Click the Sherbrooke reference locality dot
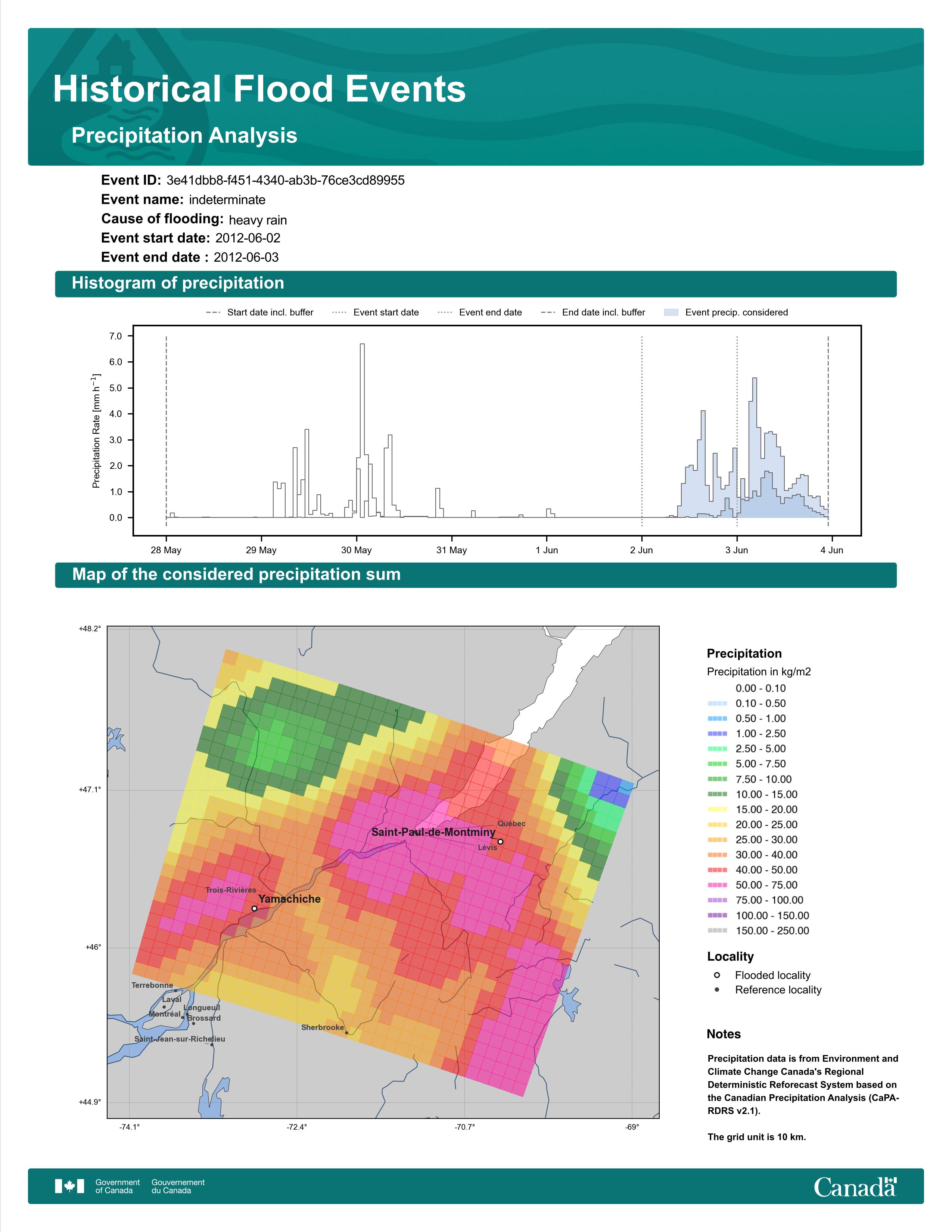The image size is (952, 1232). 346,1033
